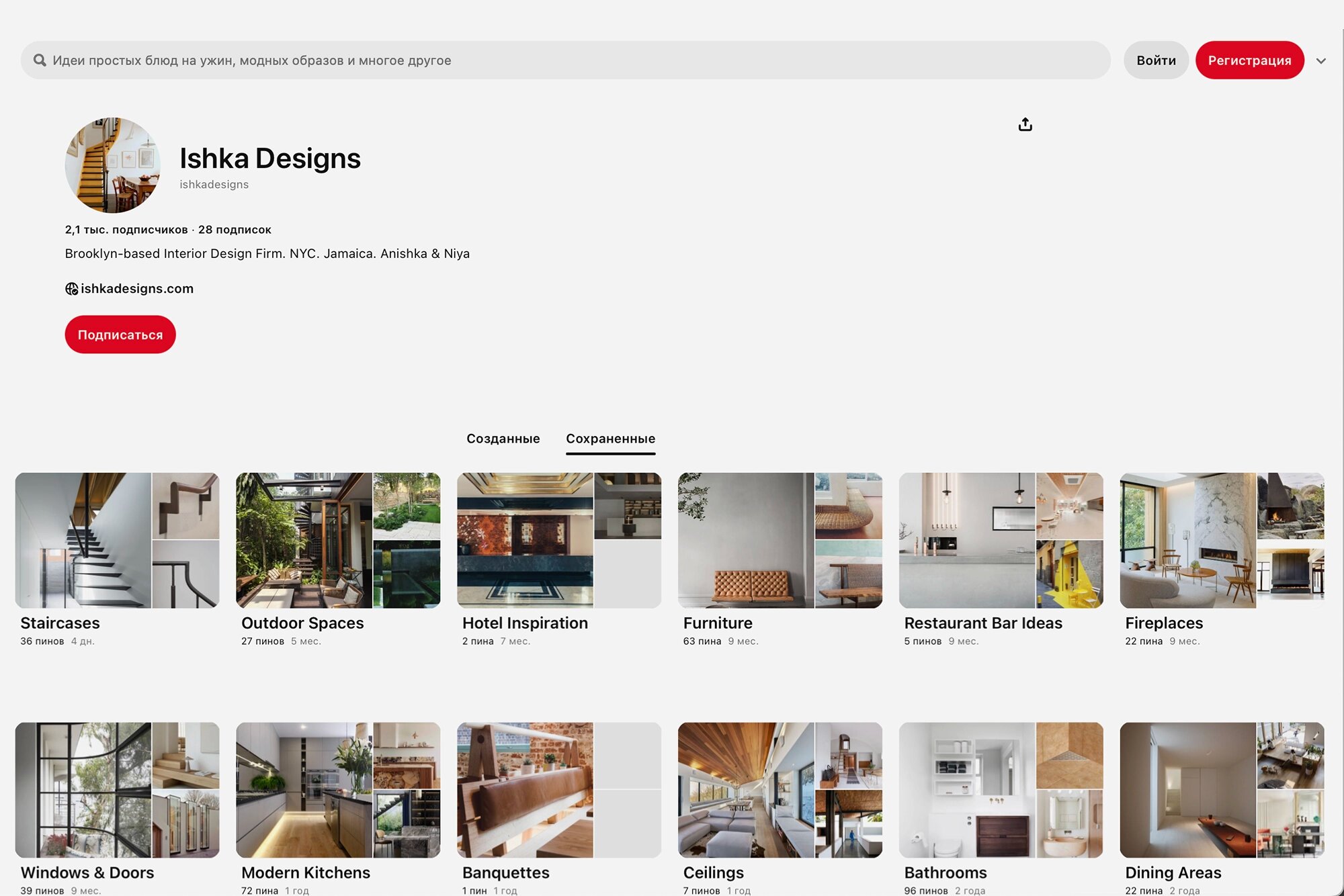This screenshot has height=896, width=1344.
Task: Click the share profile icon
Action: click(x=1025, y=124)
